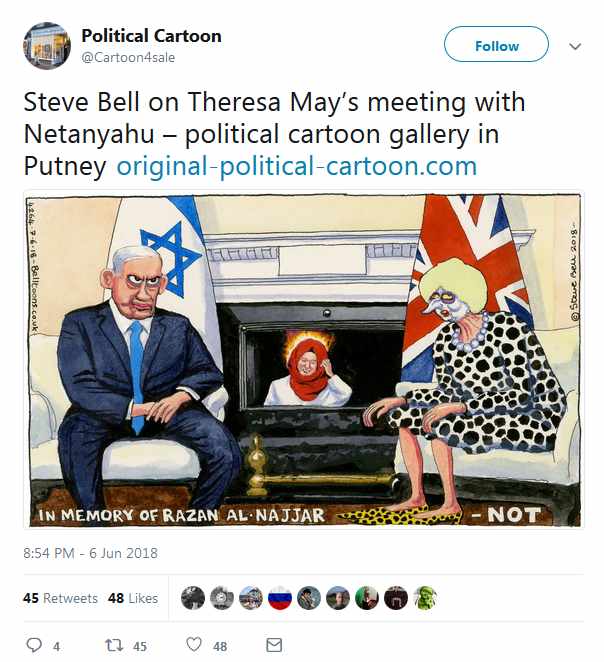This screenshot has height=662, width=604.
Task: Click the retweet arrows icon
Action: pos(114,646)
